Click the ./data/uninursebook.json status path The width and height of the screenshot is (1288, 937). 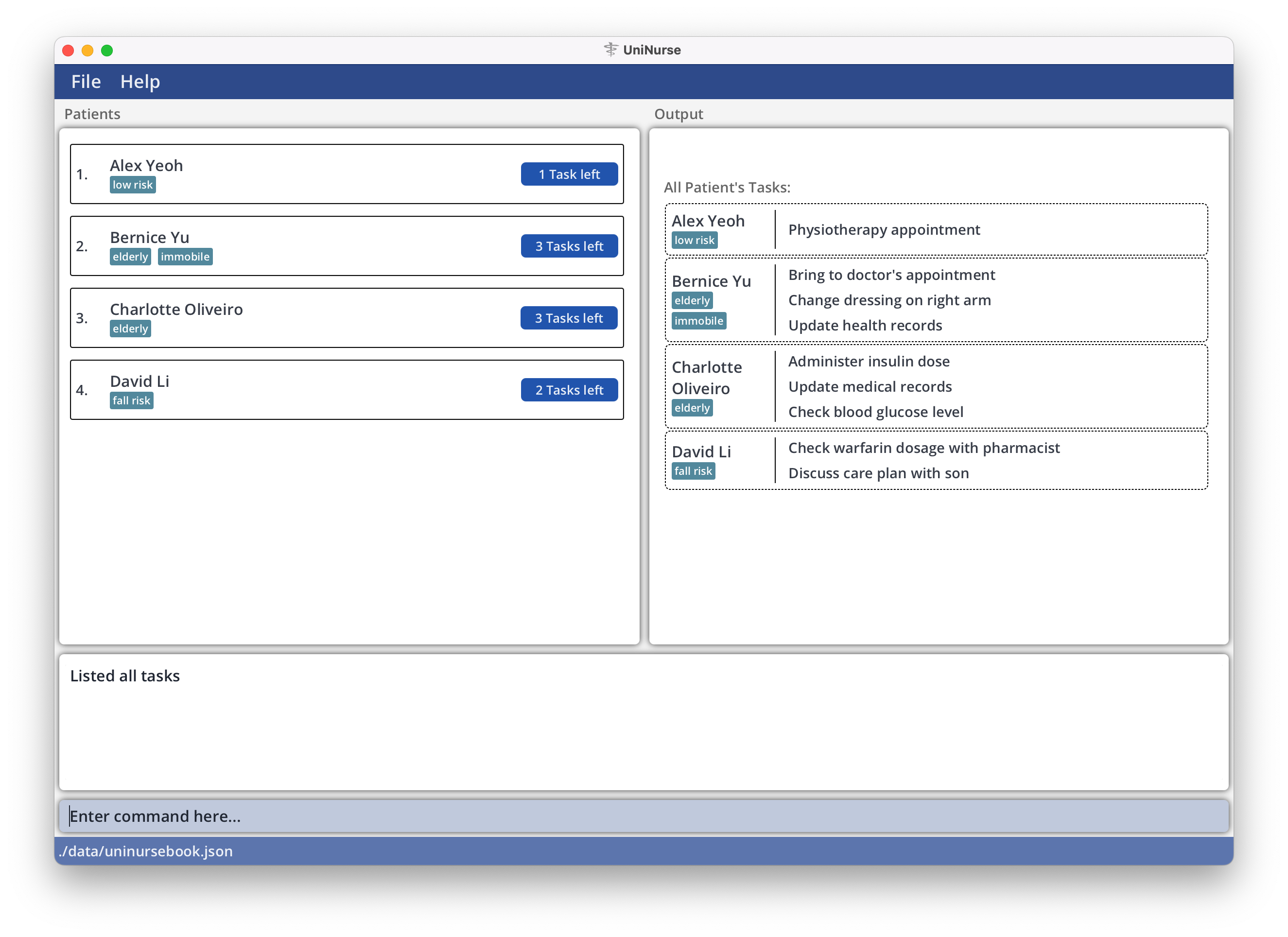(x=146, y=851)
